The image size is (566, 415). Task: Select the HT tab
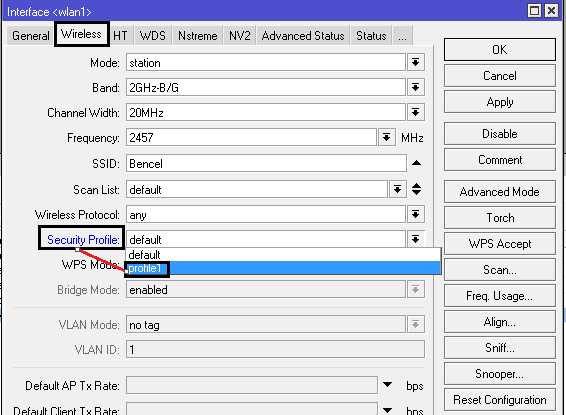(x=120, y=35)
